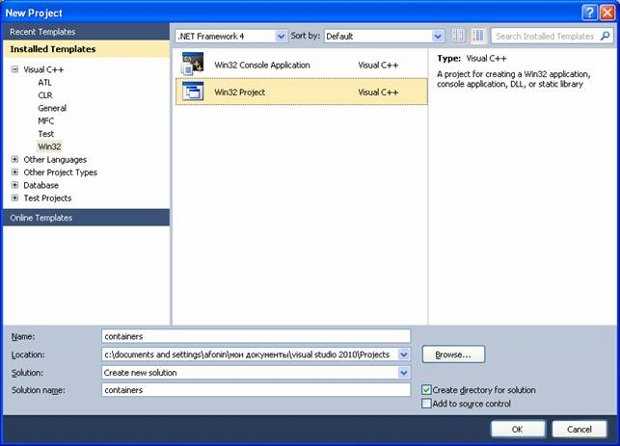Select the Visual C++ tree label

pyautogui.click(x=43, y=70)
